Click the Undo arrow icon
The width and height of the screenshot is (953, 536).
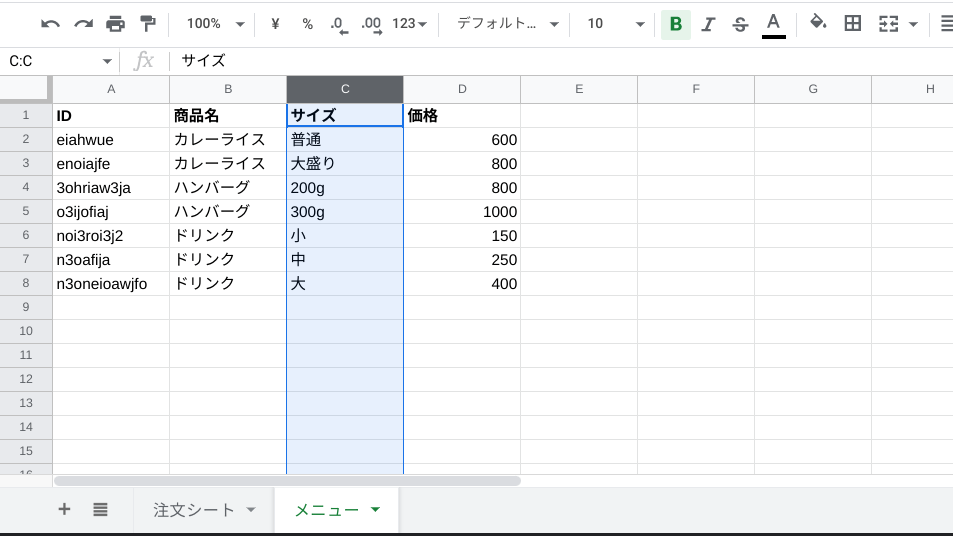pyautogui.click(x=50, y=24)
